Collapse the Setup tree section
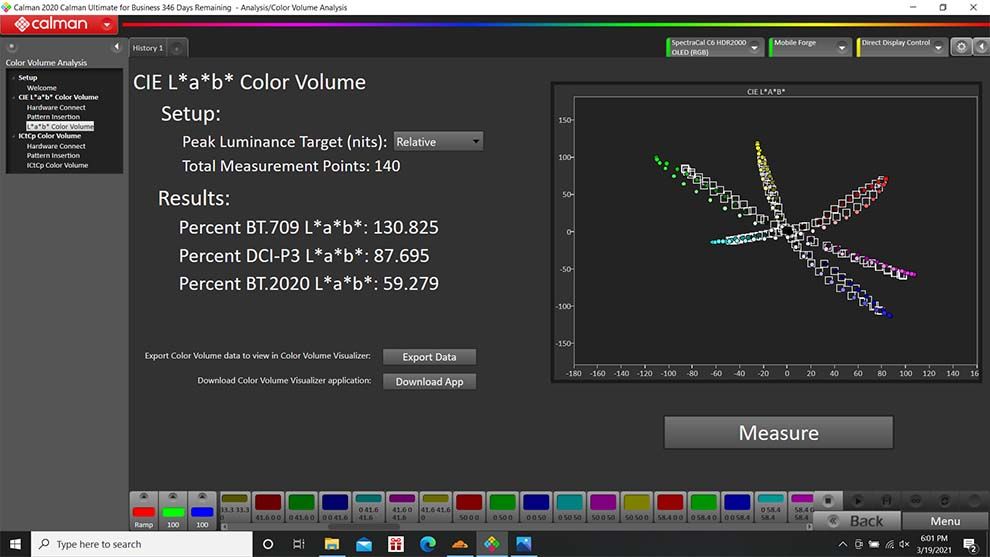The width and height of the screenshot is (990, 557). pyautogui.click(x=13, y=78)
